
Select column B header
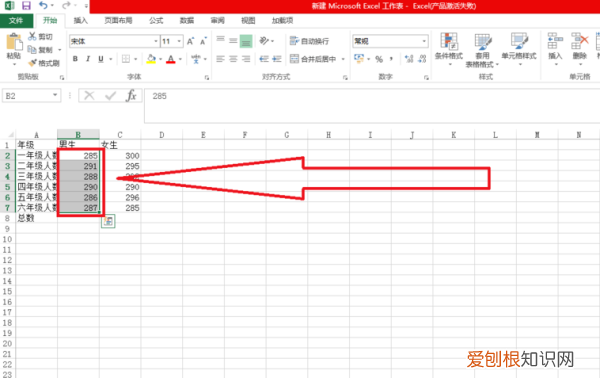pyautogui.click(x=78, y=135)
